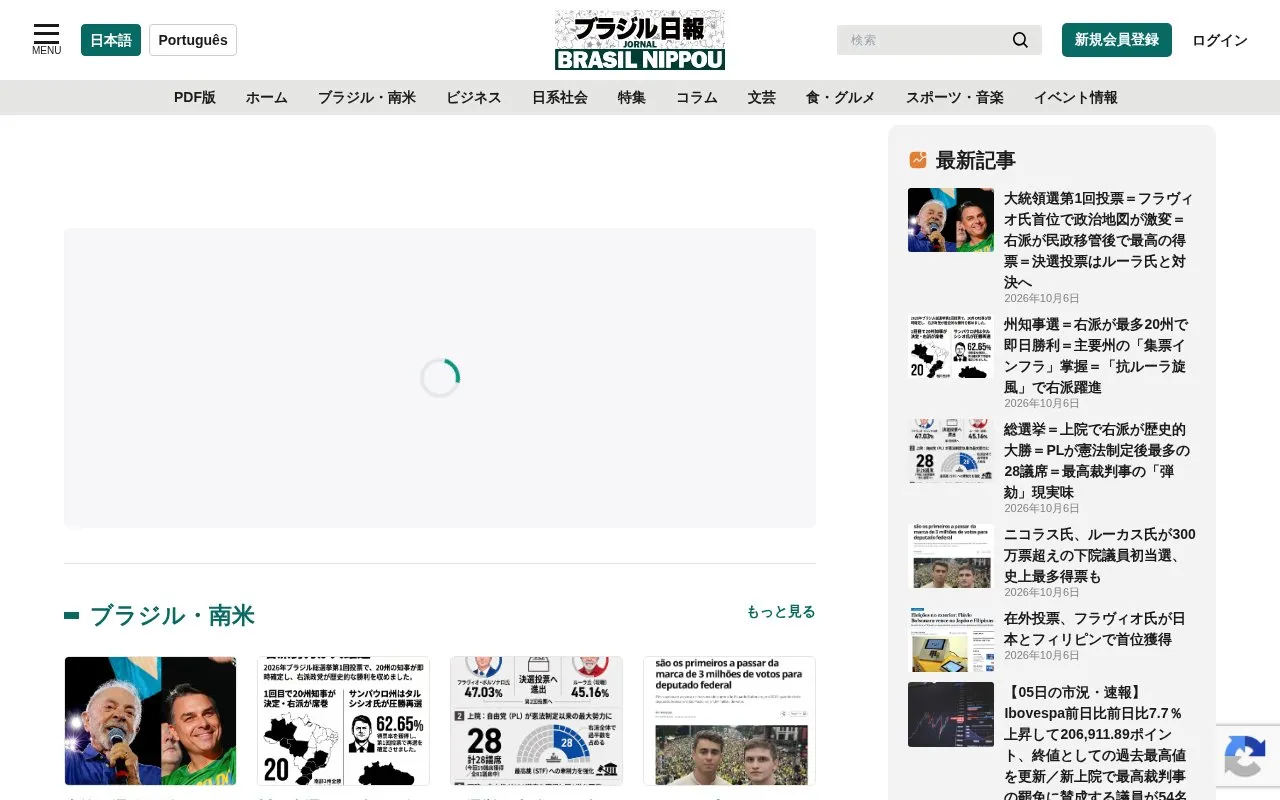
Task: Open the PDF版 menu item
Action: 195,97
